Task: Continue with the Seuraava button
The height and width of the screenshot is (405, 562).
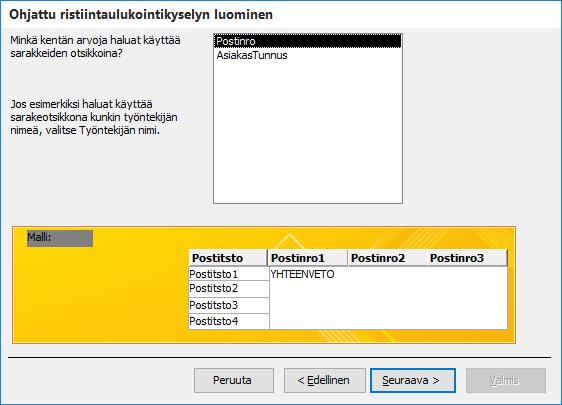Action: (413, 380)
